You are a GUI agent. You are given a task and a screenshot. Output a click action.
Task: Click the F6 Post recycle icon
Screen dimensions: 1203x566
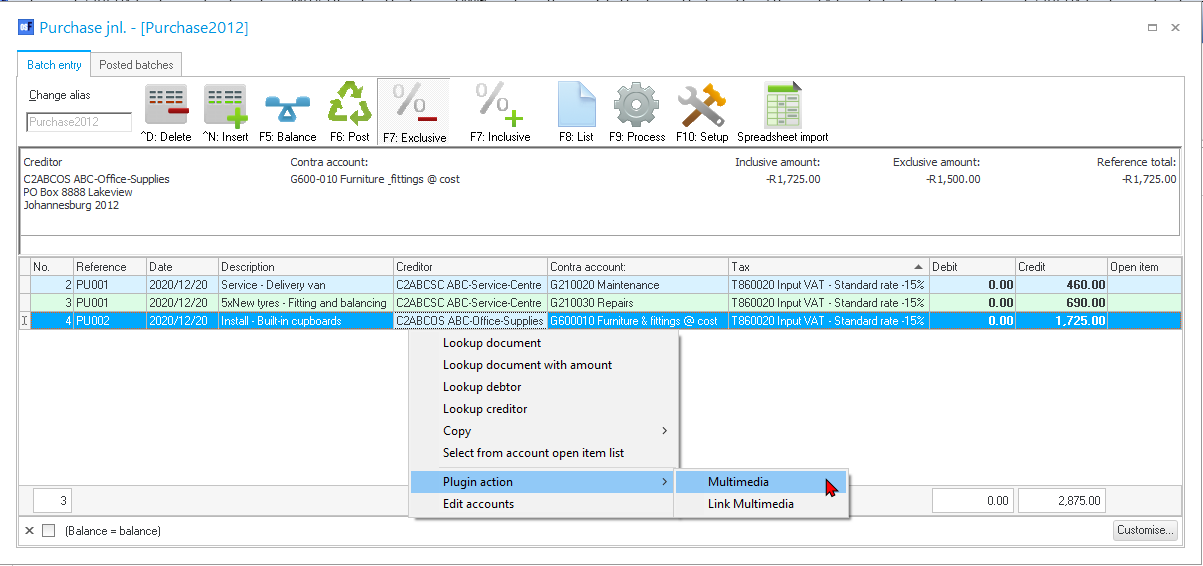(x=350, y=105)
